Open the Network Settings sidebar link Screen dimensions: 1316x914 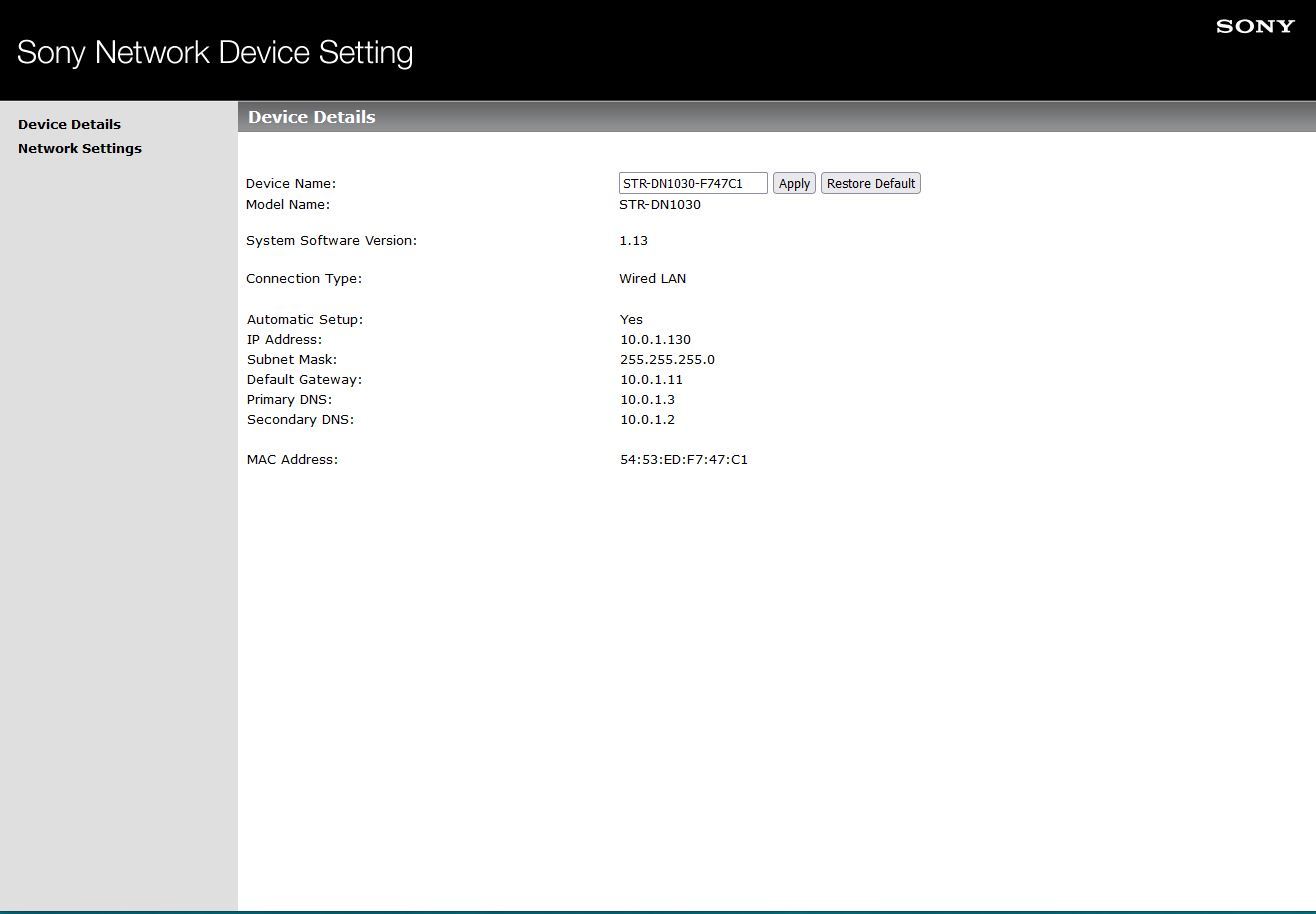tap(80, 149)
